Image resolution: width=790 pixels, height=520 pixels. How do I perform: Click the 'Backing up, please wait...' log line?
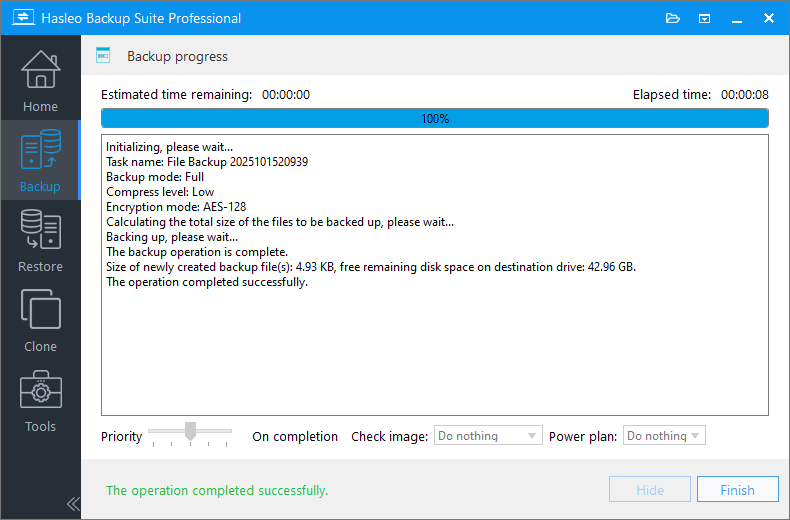172,237
